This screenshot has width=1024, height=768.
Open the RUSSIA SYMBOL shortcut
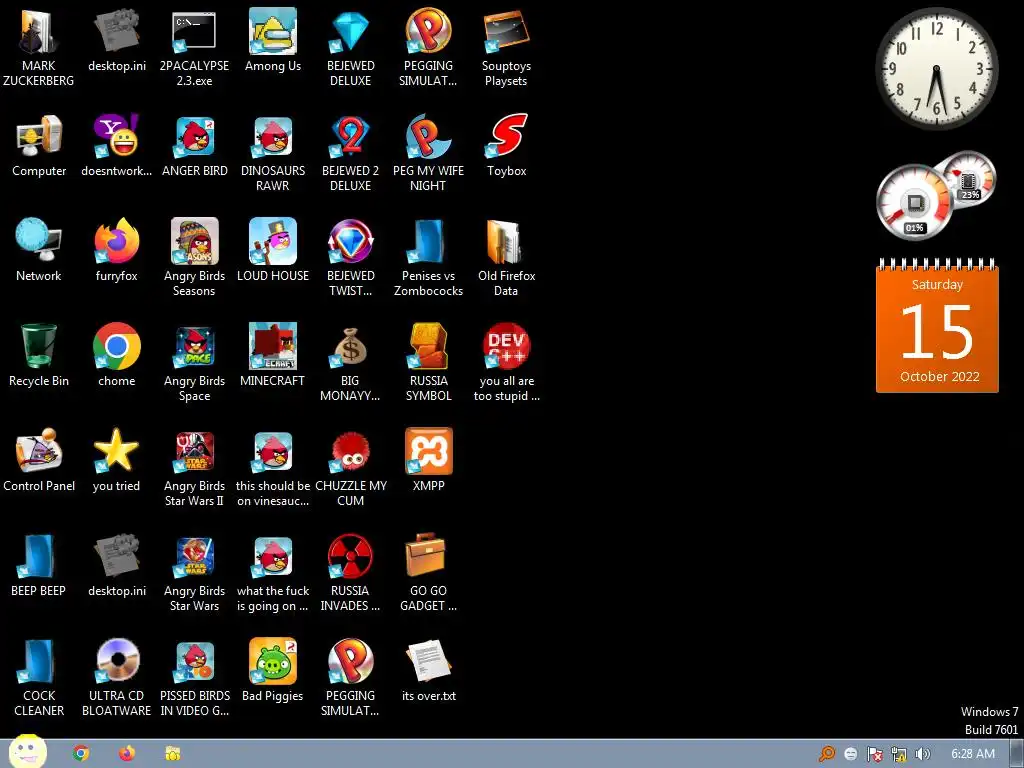pos(428,347)
